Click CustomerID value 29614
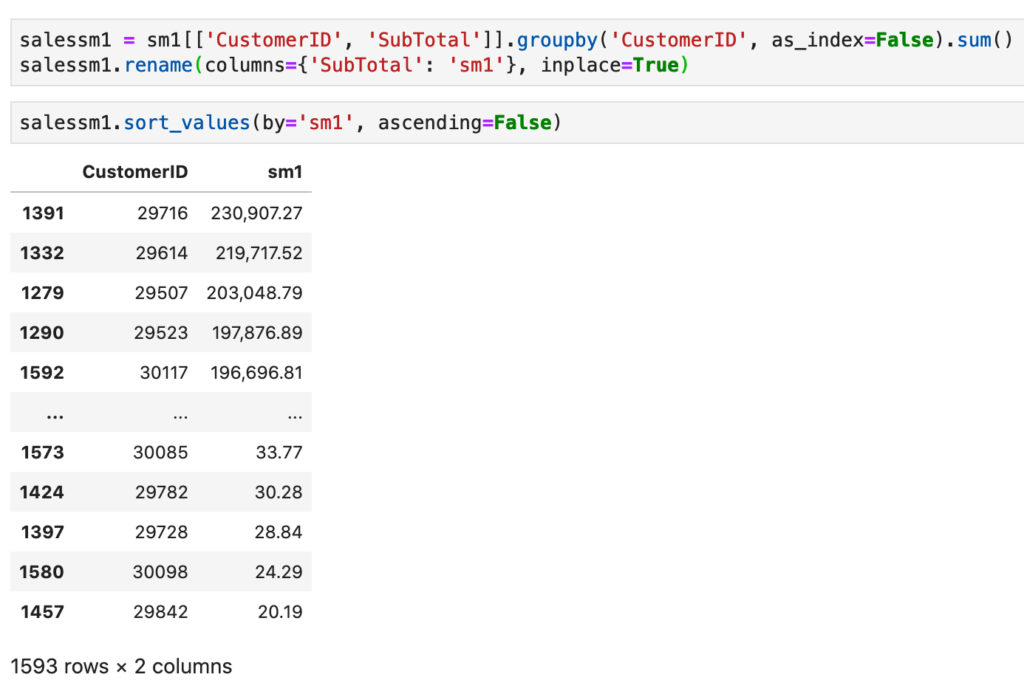The image size is (1024, 697). (162, 253)
